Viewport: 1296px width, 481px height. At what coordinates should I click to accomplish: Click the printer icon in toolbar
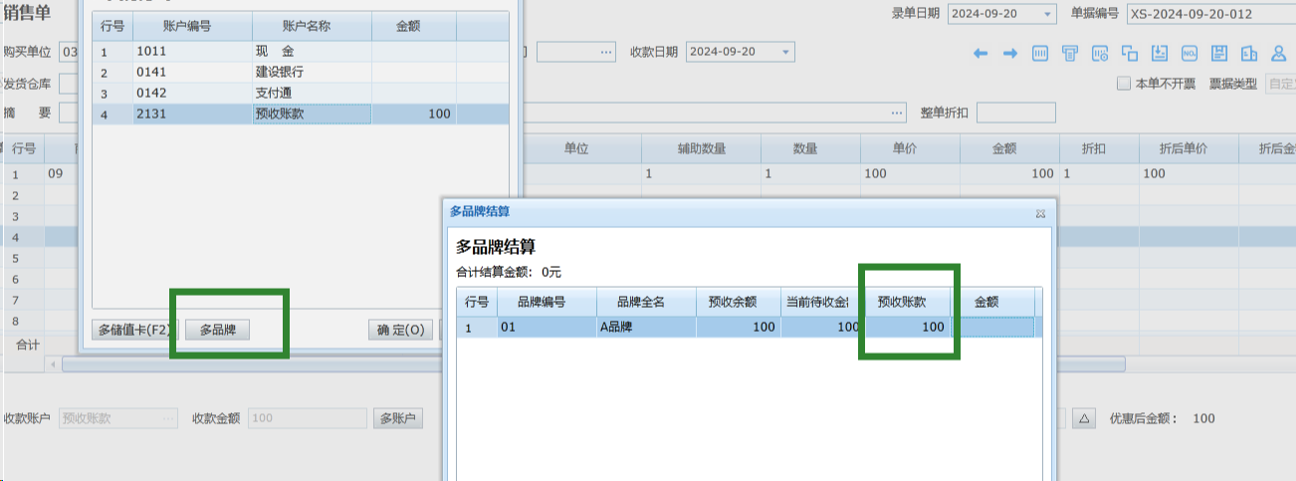pyautogui.click(x=1070, y=53)
